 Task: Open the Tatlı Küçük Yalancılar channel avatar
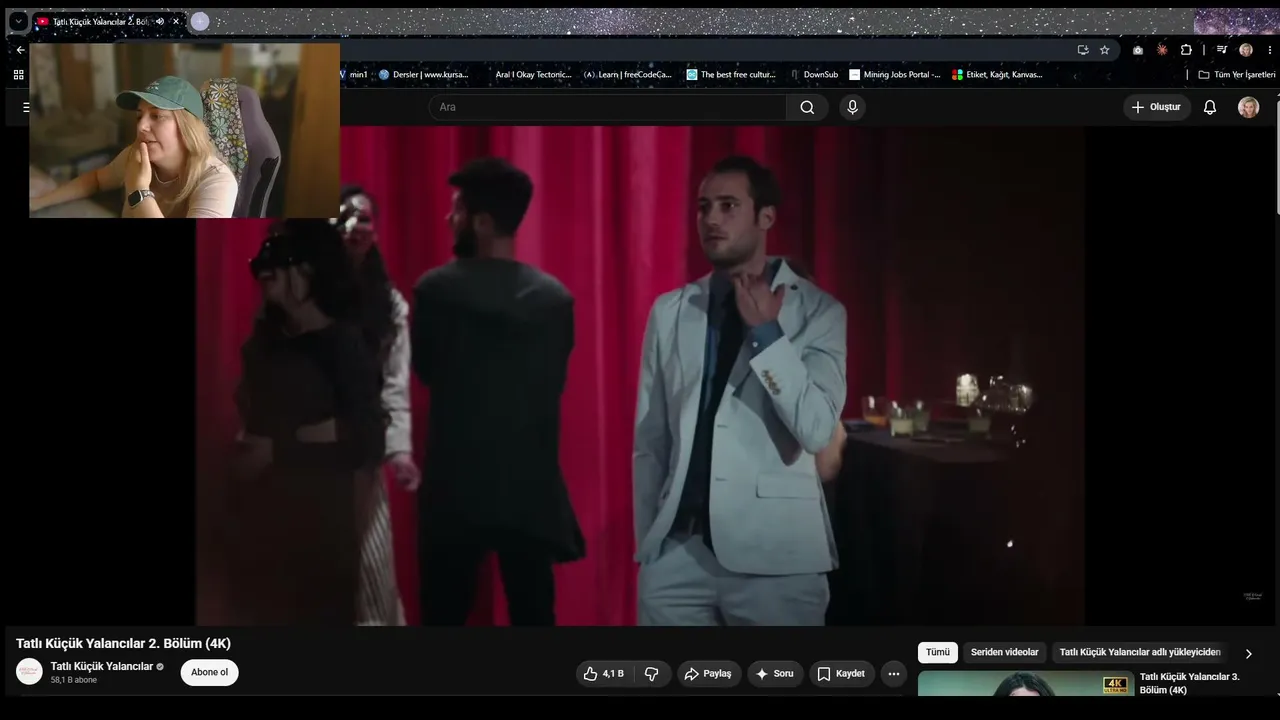[29, 672]
